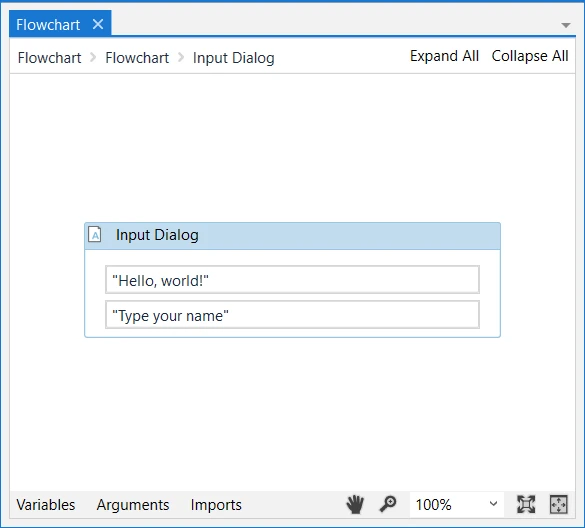Activate the Pan hand tool
The width and height of the screenshot is (585, 528).
[355, 504]
